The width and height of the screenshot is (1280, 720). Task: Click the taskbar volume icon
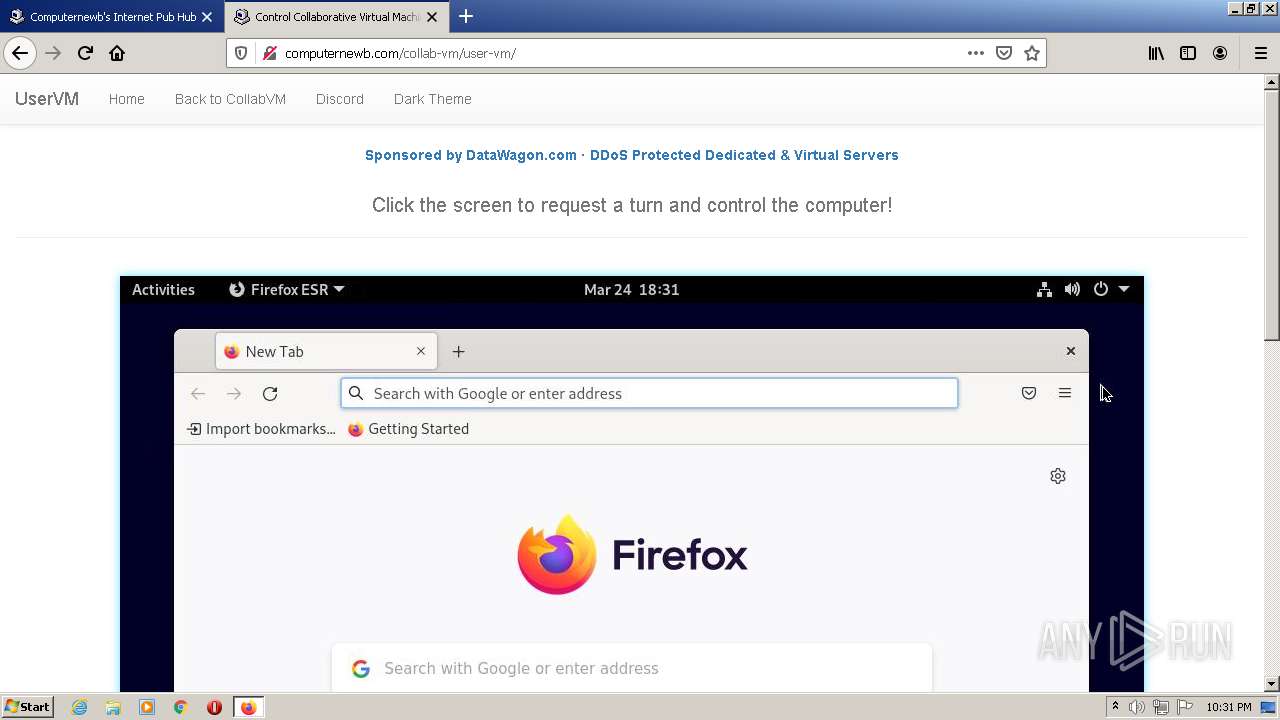[x=1136, y=707]
